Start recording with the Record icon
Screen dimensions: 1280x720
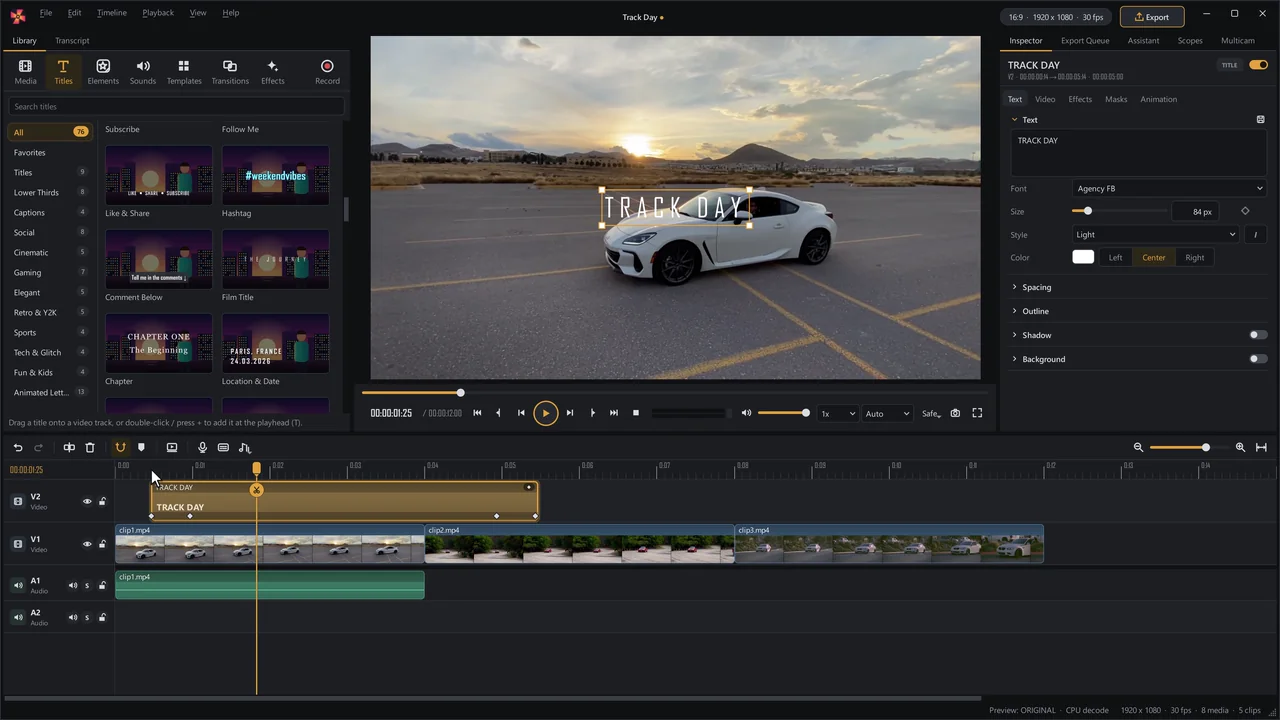327,71
